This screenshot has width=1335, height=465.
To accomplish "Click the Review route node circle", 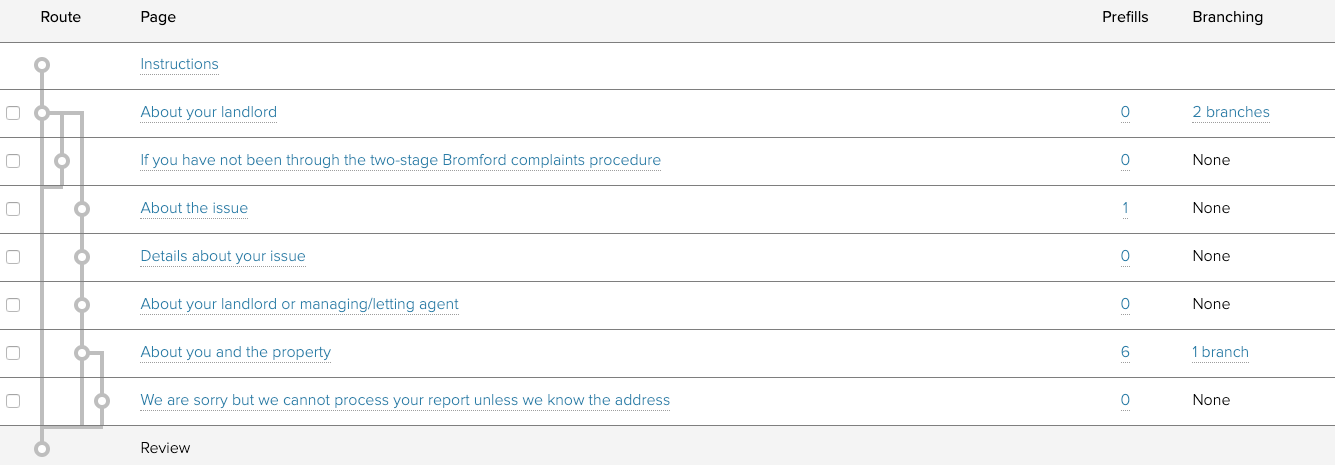I will (41, 448).
